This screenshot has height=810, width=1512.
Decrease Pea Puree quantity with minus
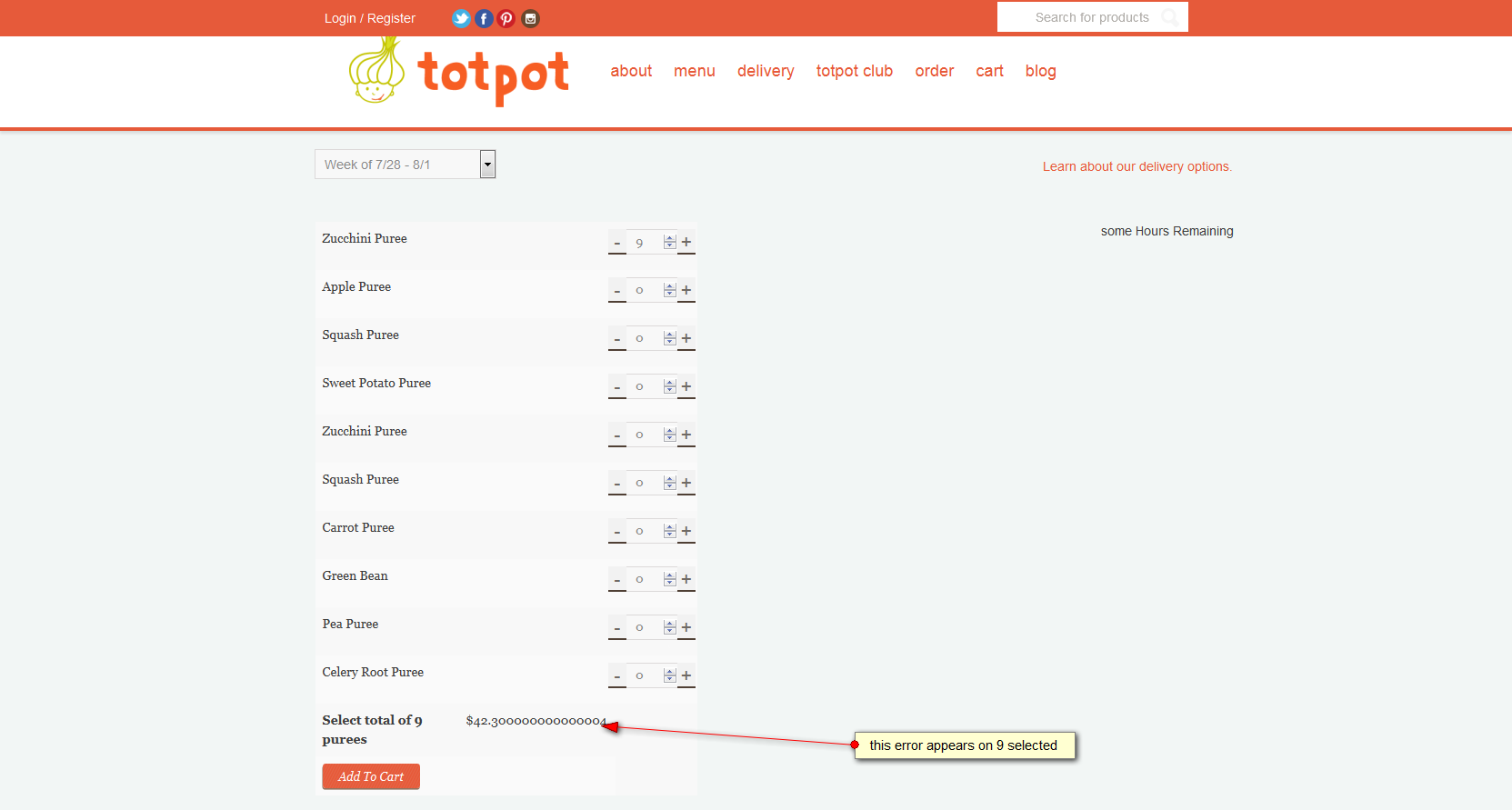[617, 628]
